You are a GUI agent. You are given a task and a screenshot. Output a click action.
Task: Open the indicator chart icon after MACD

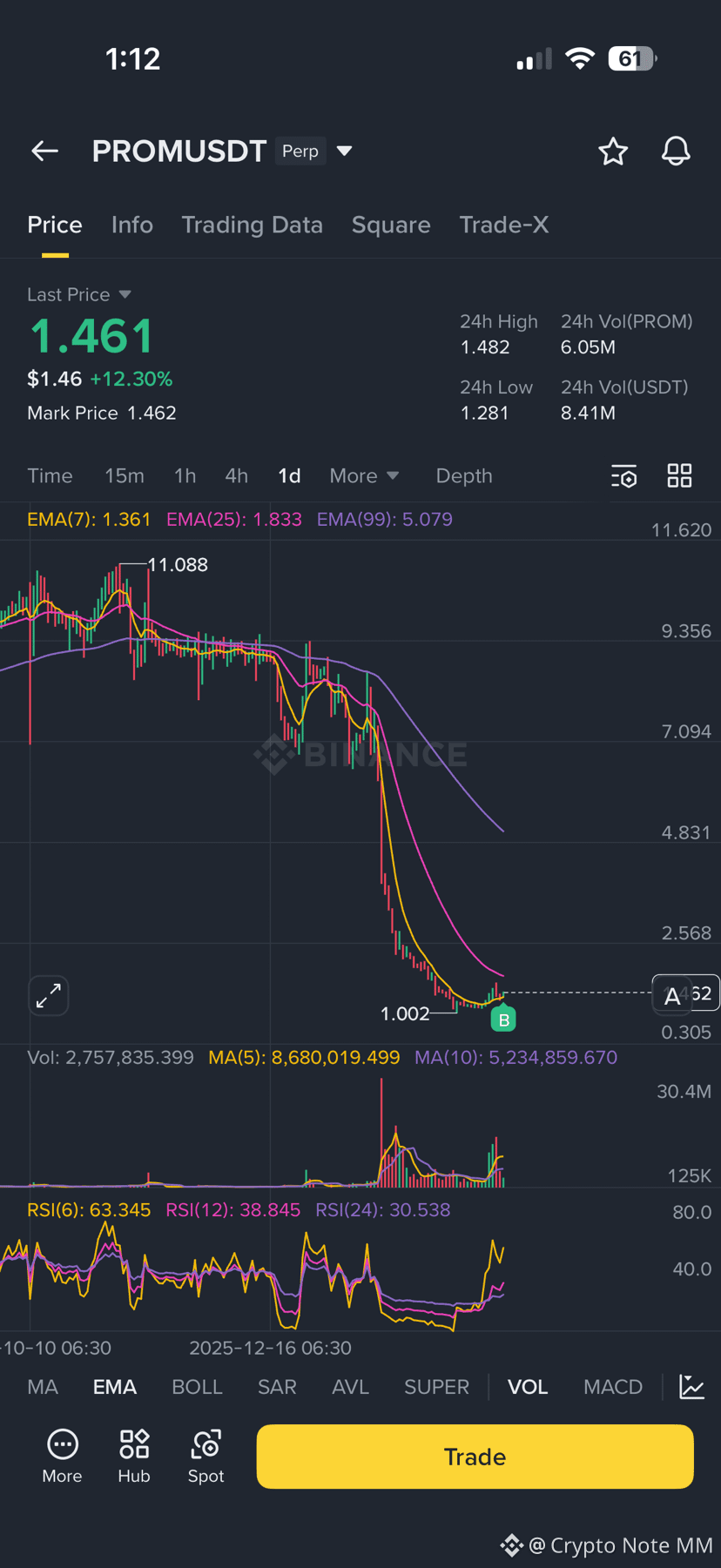692,1387
